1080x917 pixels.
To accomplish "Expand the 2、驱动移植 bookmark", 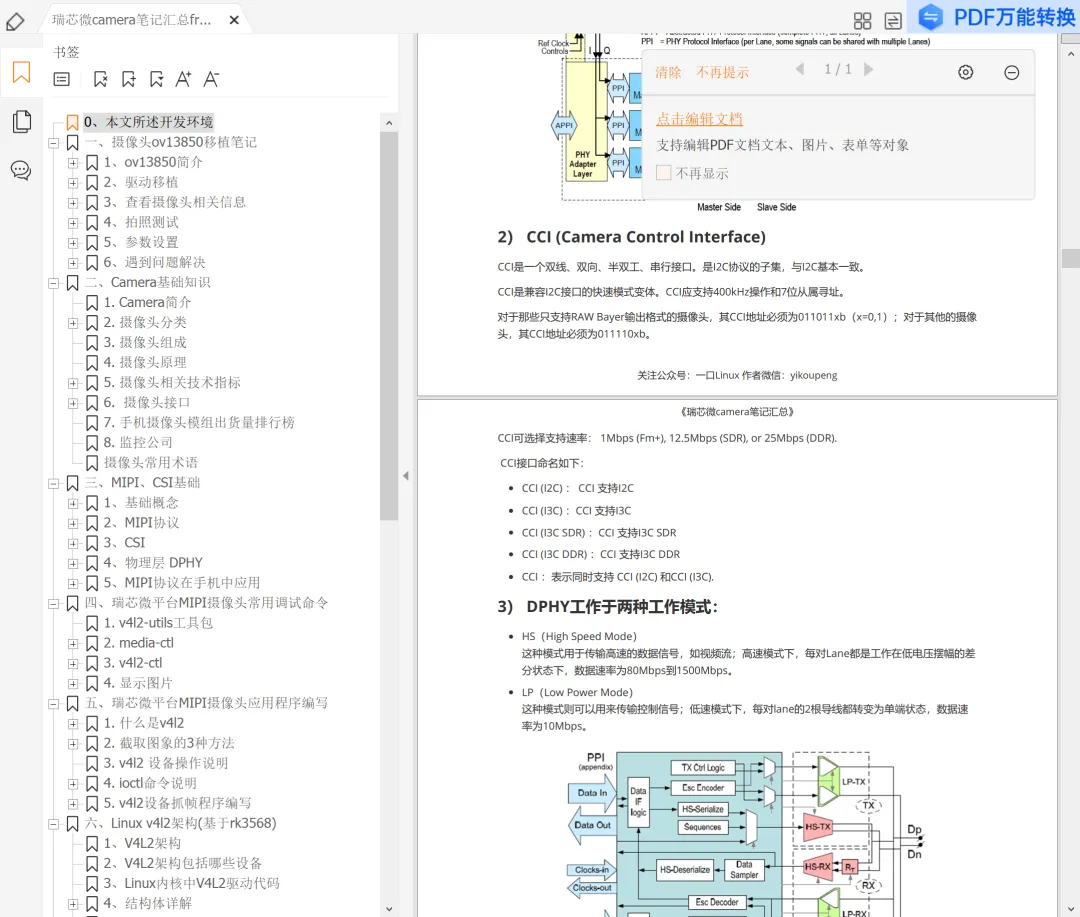I will click(72, 183).
